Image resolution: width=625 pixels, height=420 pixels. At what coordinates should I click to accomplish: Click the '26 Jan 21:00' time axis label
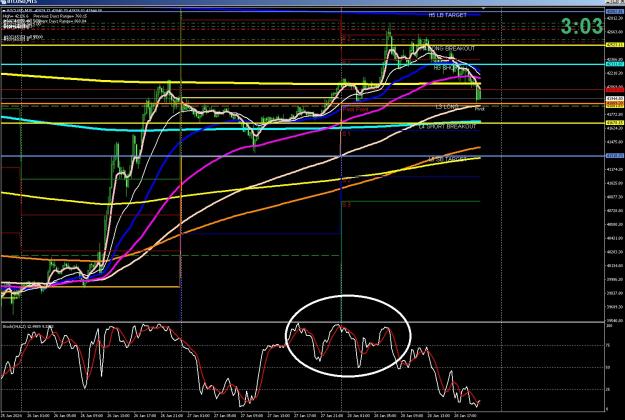point(171,415)
